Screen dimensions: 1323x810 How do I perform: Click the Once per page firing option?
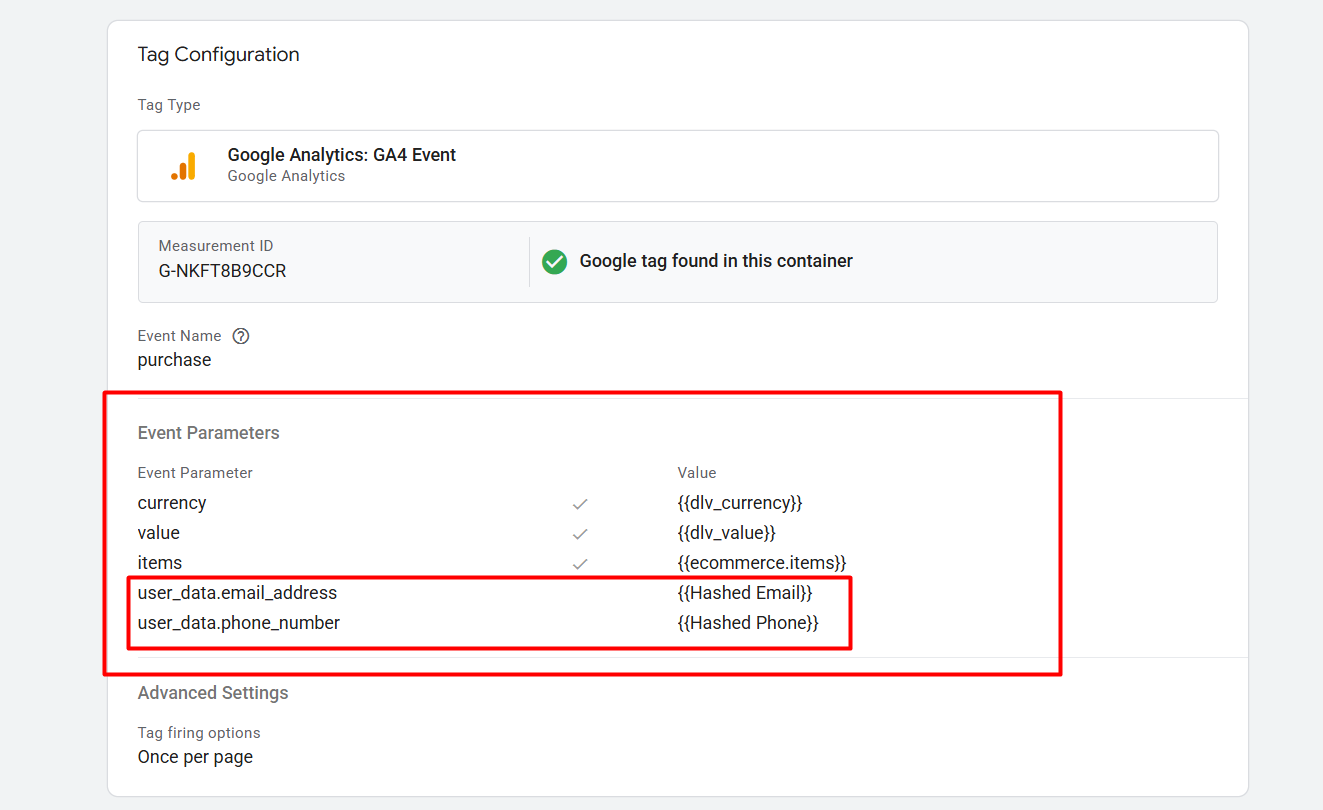click(195, 757)
